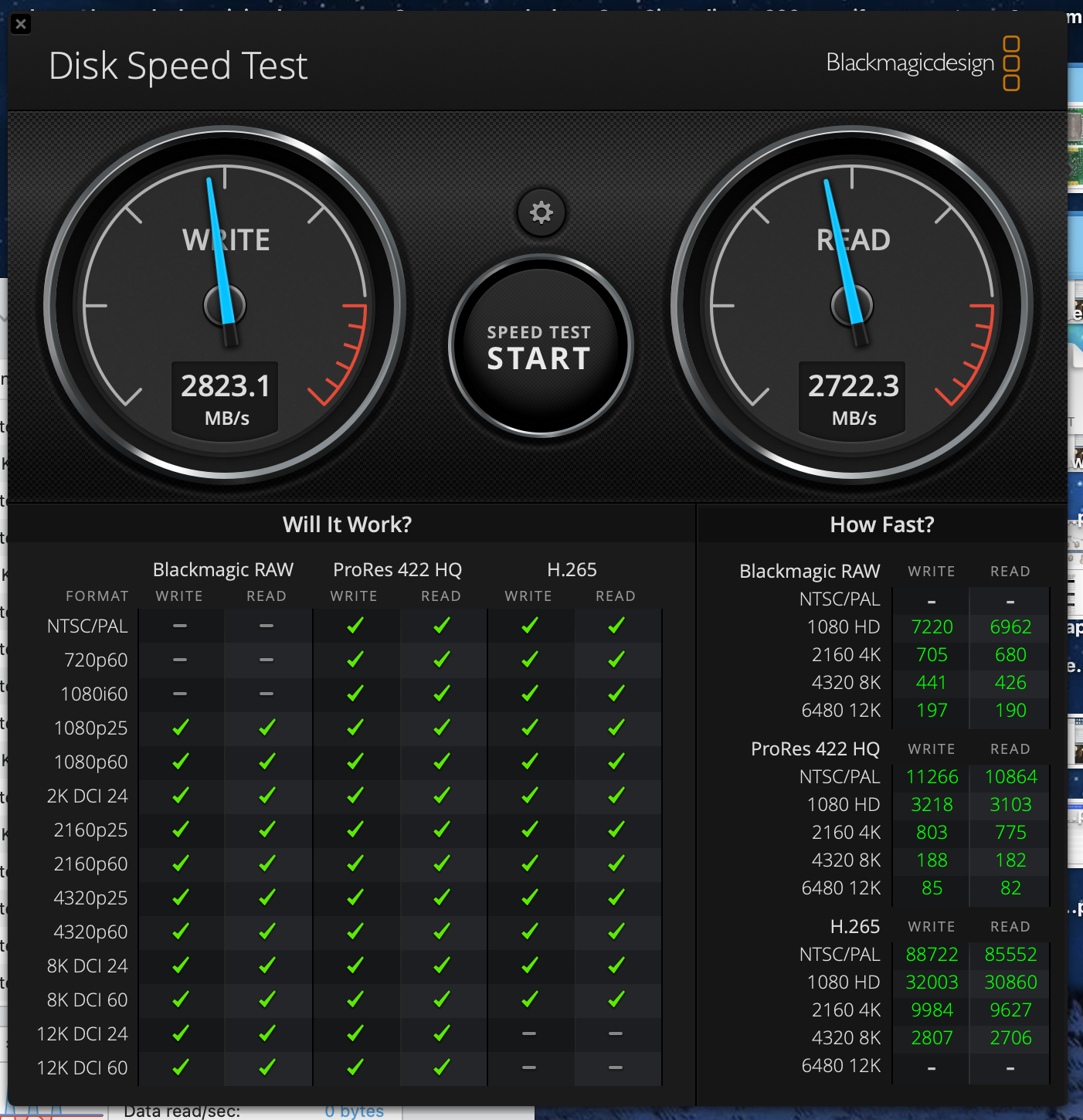Click ProRes 422 HQ write checkmark for 4320p60
Viewport: 1083px width, 1120px height.
355,932
